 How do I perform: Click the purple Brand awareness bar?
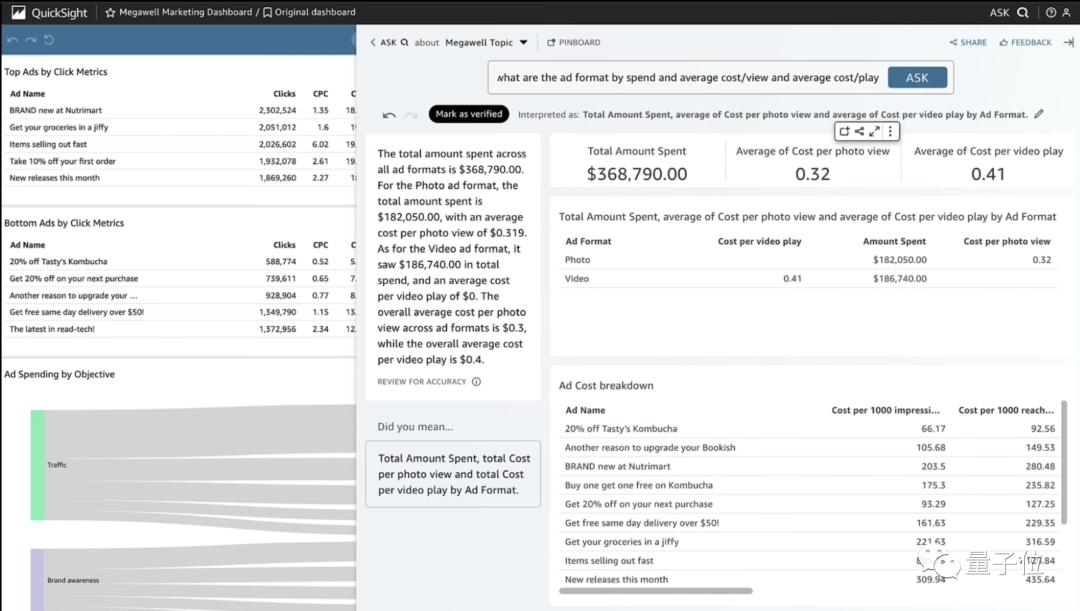point(37,580)
